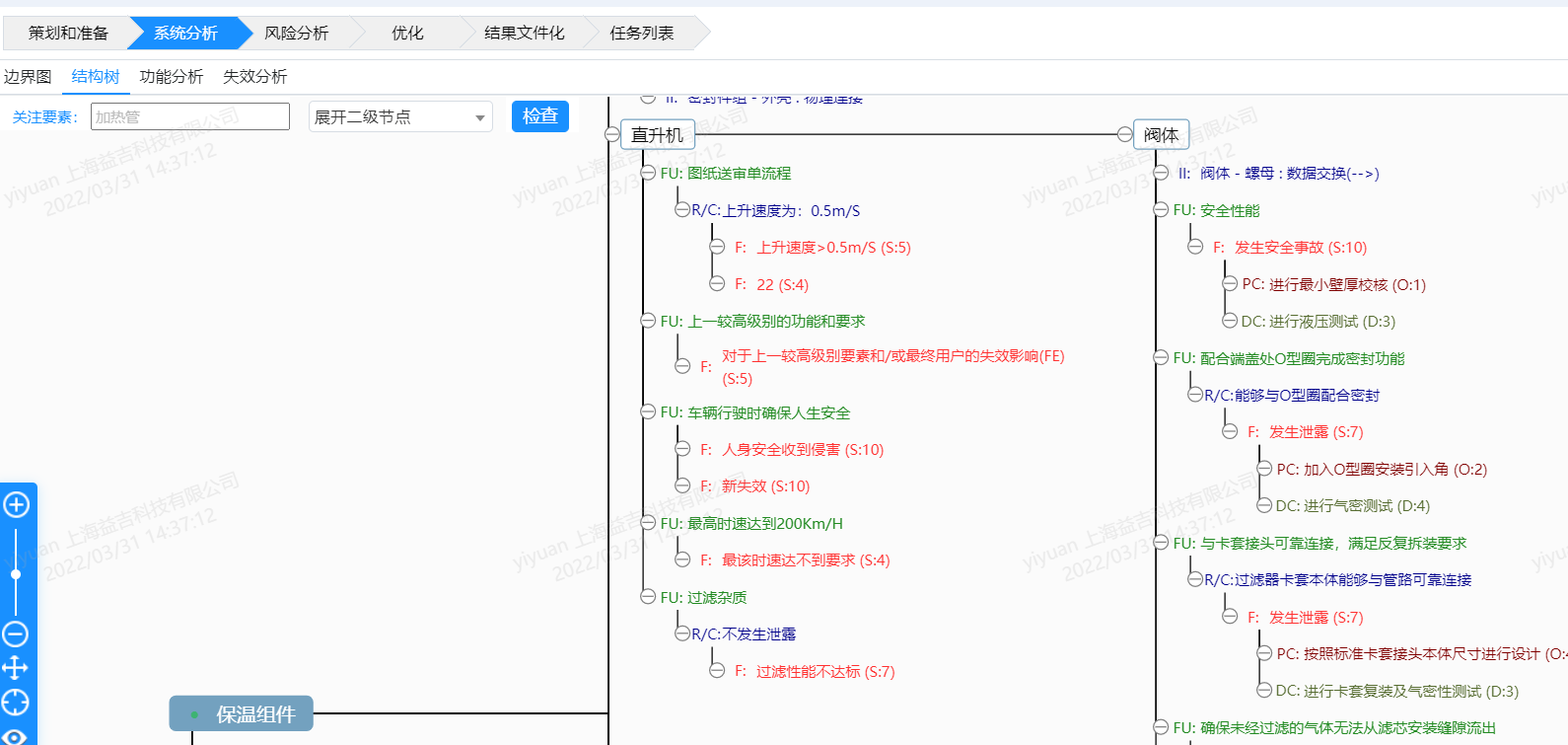The height and width of the screenshot is (745, 1568).
Task: Select PC: 进行最小壁厚校核 (O:1)
Action: pos(1333,285)
